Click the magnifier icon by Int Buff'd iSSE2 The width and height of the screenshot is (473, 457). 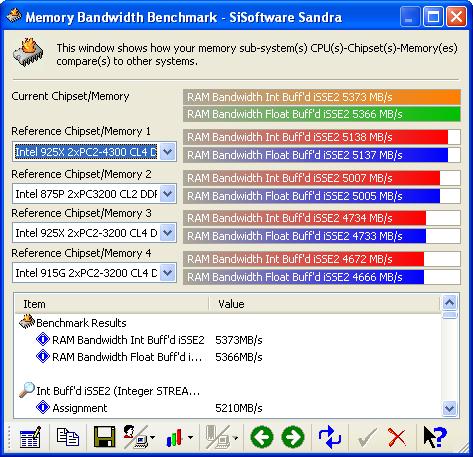click(27, 390)
